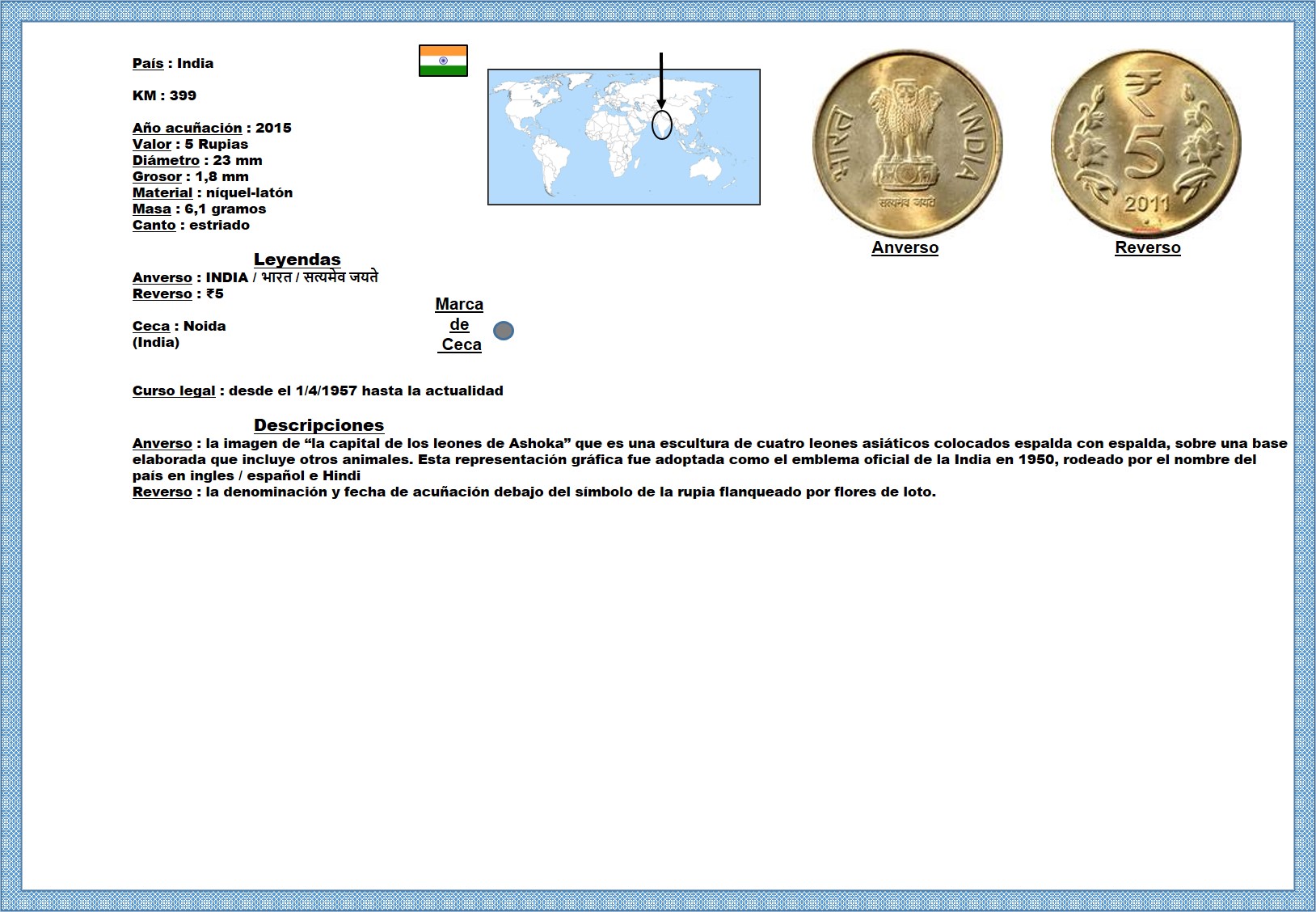1316x912 pixels.
Task: Click 'Canto : estriado' line
Action: [x=191, y=225]
